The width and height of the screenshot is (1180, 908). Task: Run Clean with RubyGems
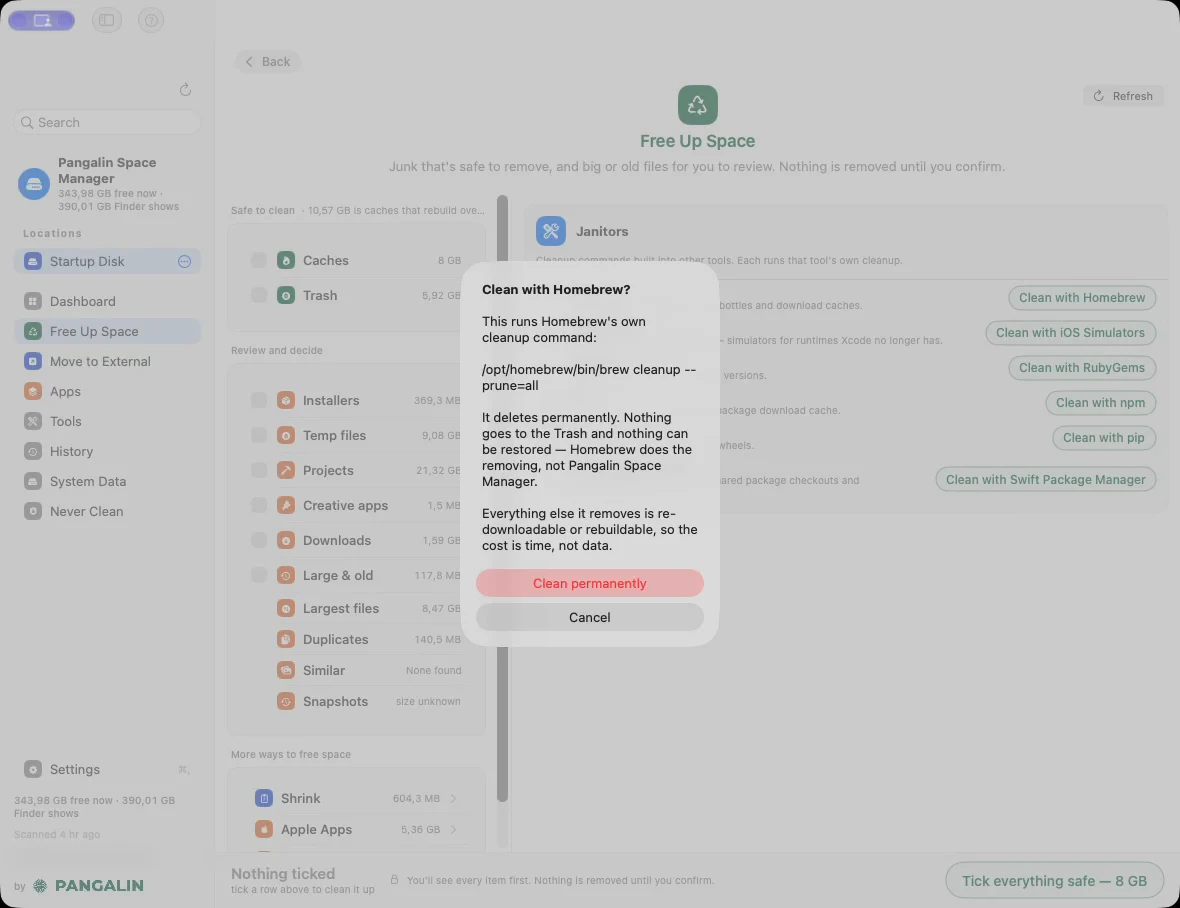(1081, 368)
